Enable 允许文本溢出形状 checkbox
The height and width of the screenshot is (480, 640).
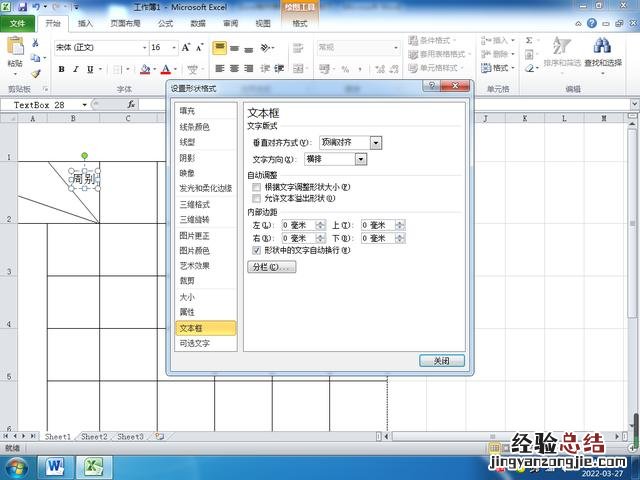(x=257, y=198)
